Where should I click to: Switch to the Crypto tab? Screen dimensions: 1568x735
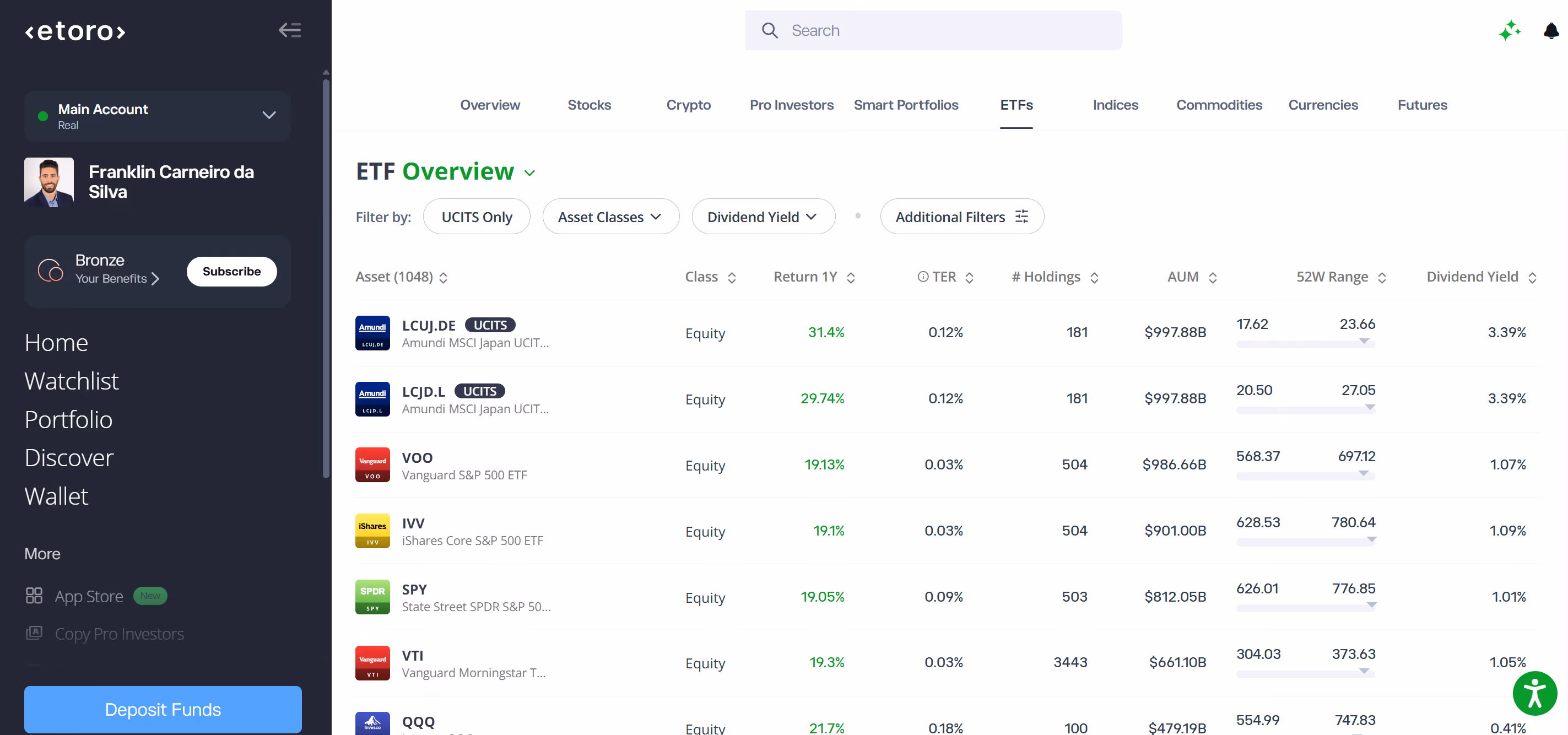[689, 105]
